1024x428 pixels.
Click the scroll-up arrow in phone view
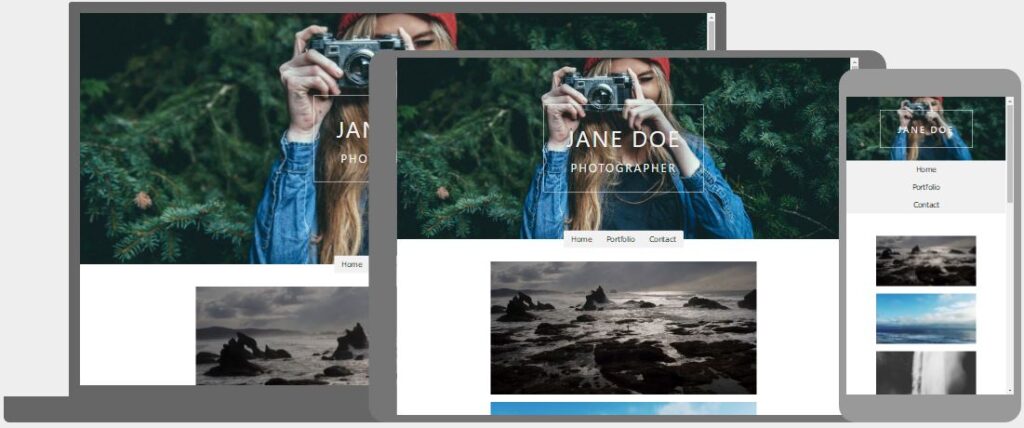(x=1009, y=100)
